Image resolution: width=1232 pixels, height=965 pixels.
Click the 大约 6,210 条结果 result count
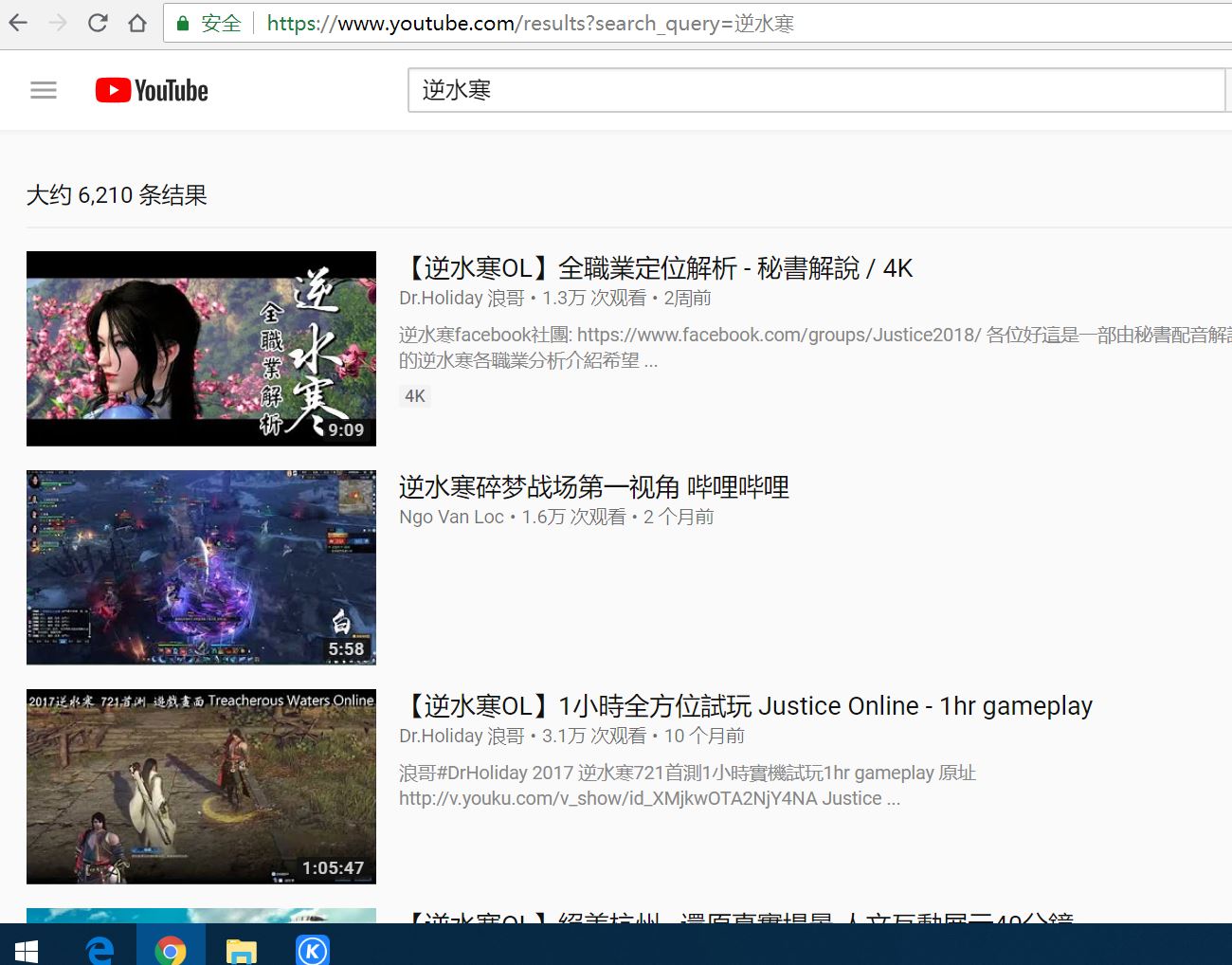tap(117, 195)
